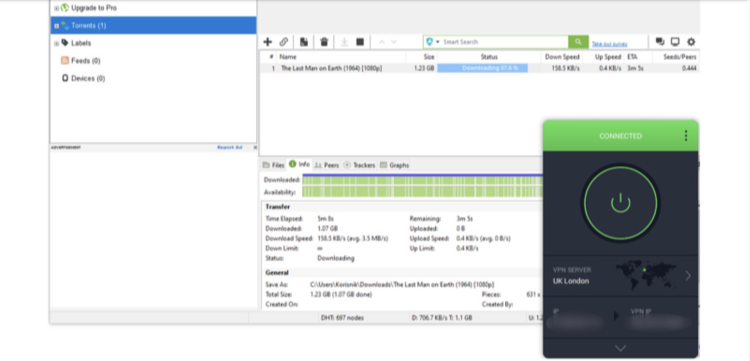Expand VPN panel with bottom chevron

click(x=620, y=348)
